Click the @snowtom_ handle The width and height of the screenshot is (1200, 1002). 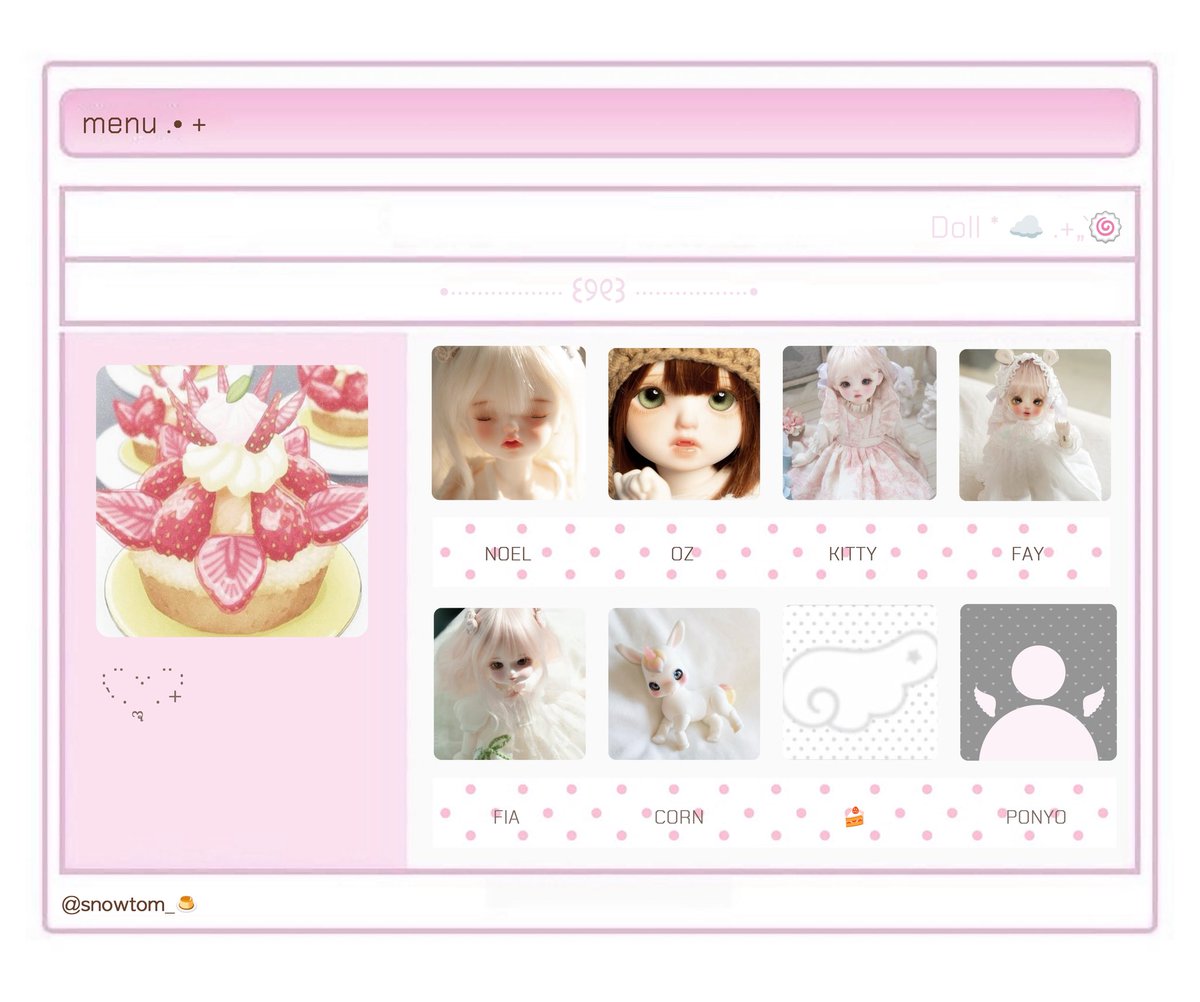tap(118, 905)
